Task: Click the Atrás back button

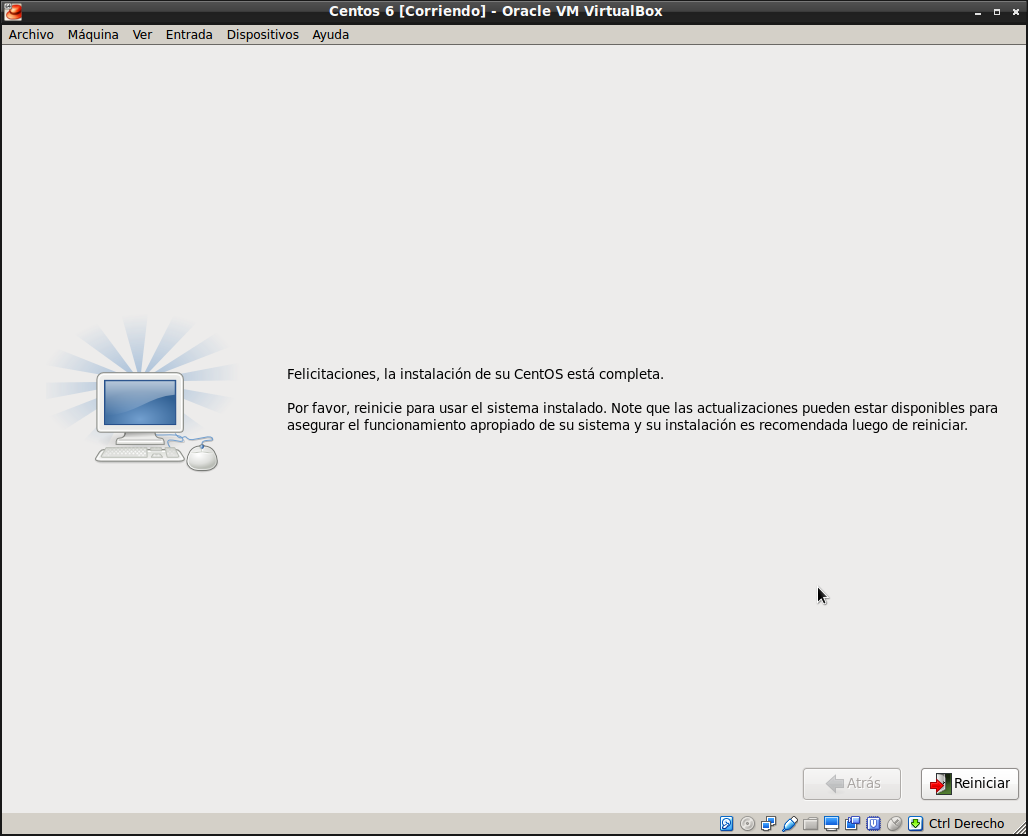Action: click(852, 784)
